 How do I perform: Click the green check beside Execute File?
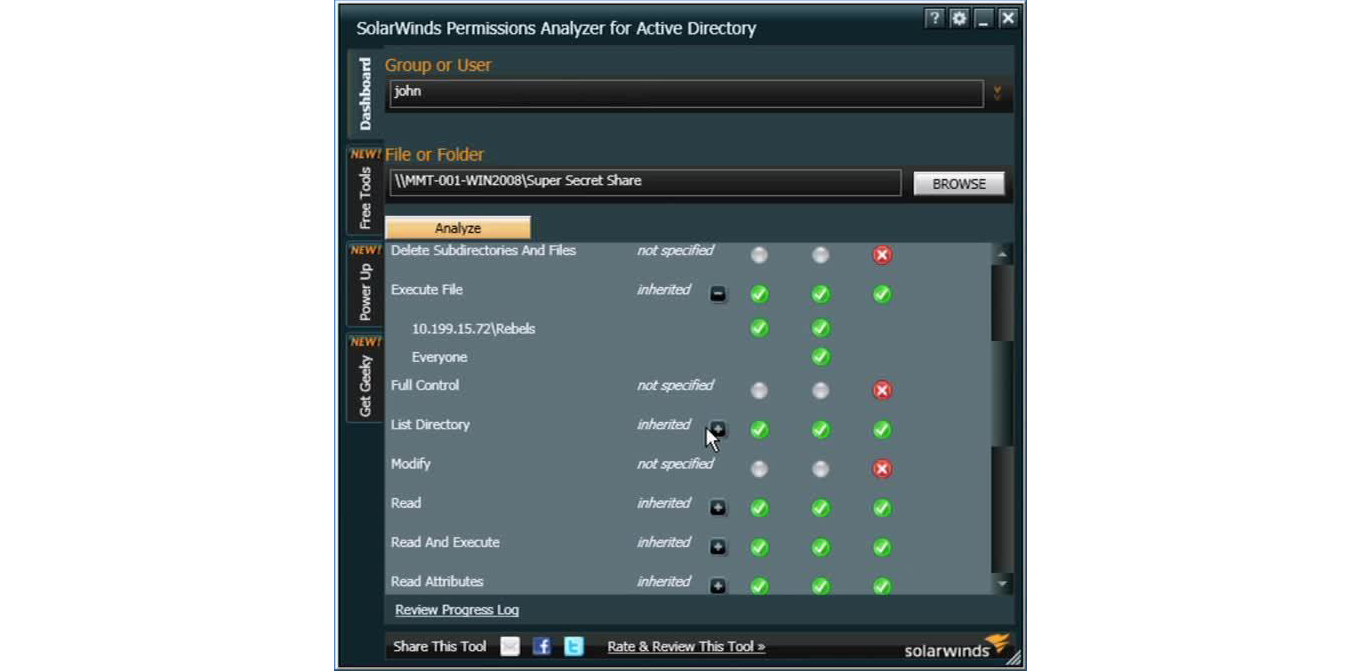click(758, 293)
